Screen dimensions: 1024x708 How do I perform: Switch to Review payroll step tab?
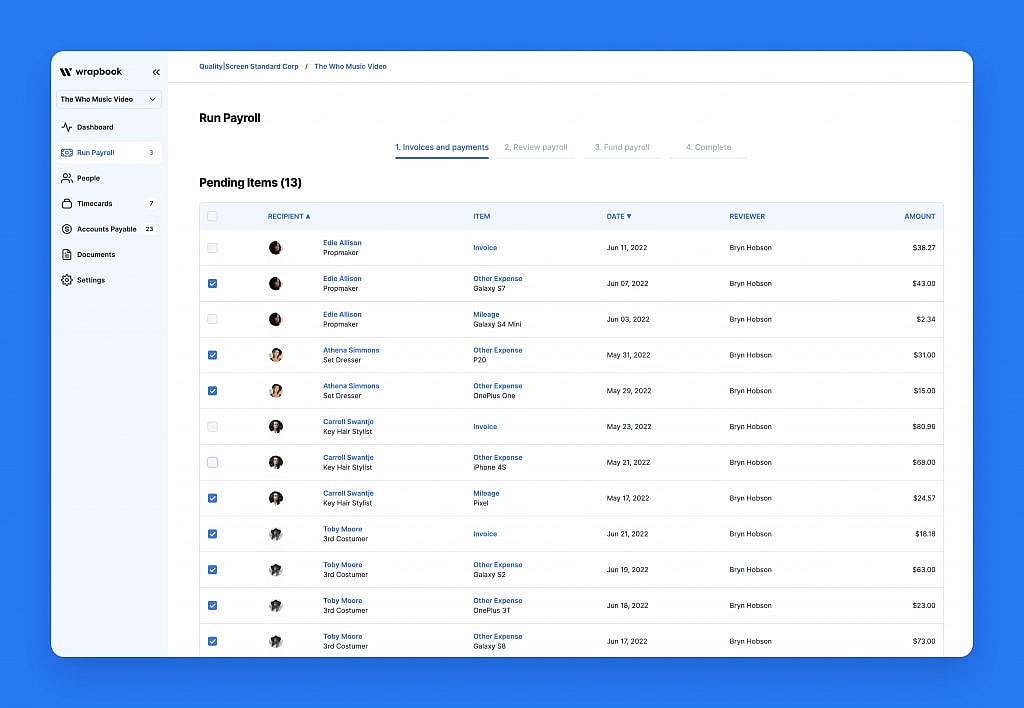[x=535, y=147]
